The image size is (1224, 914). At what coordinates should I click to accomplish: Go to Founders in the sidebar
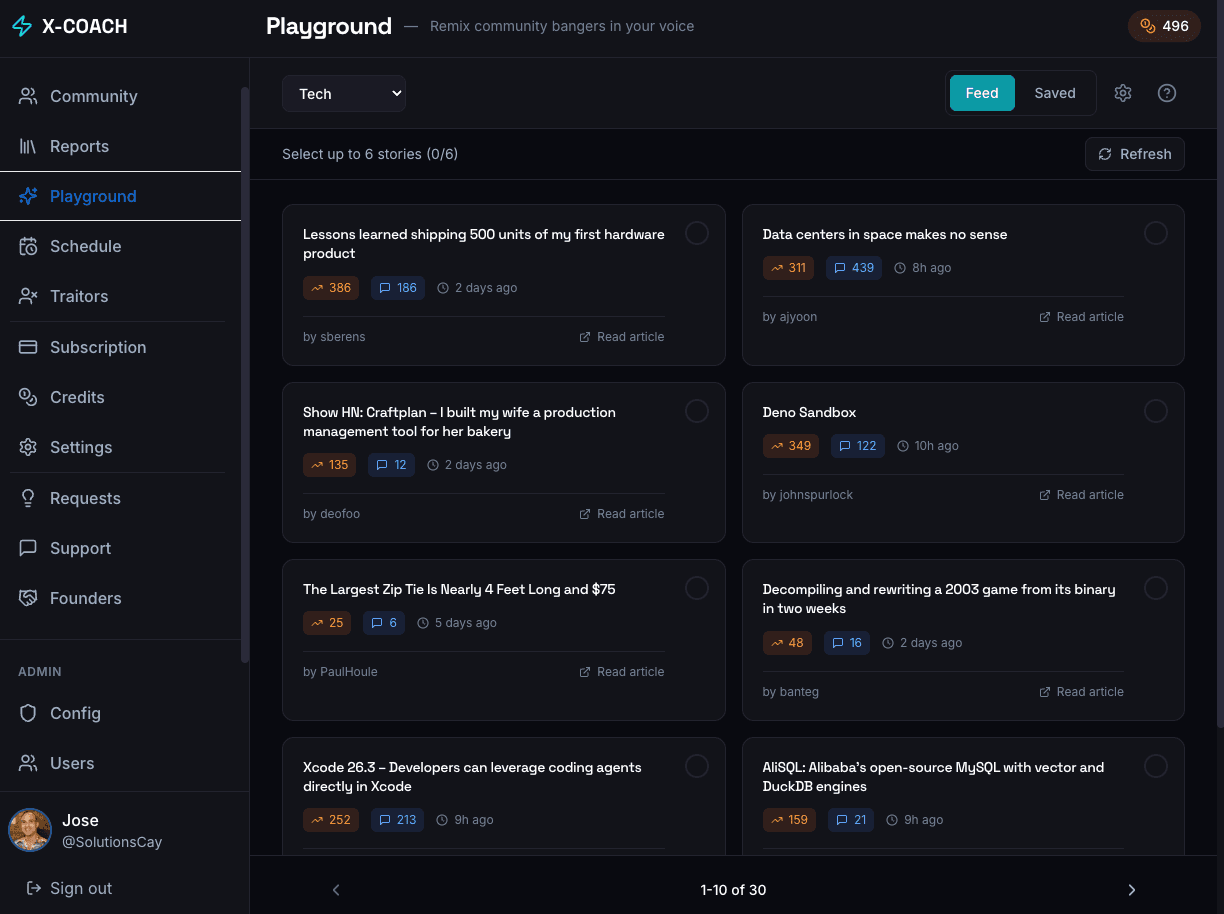pos(85,598)
